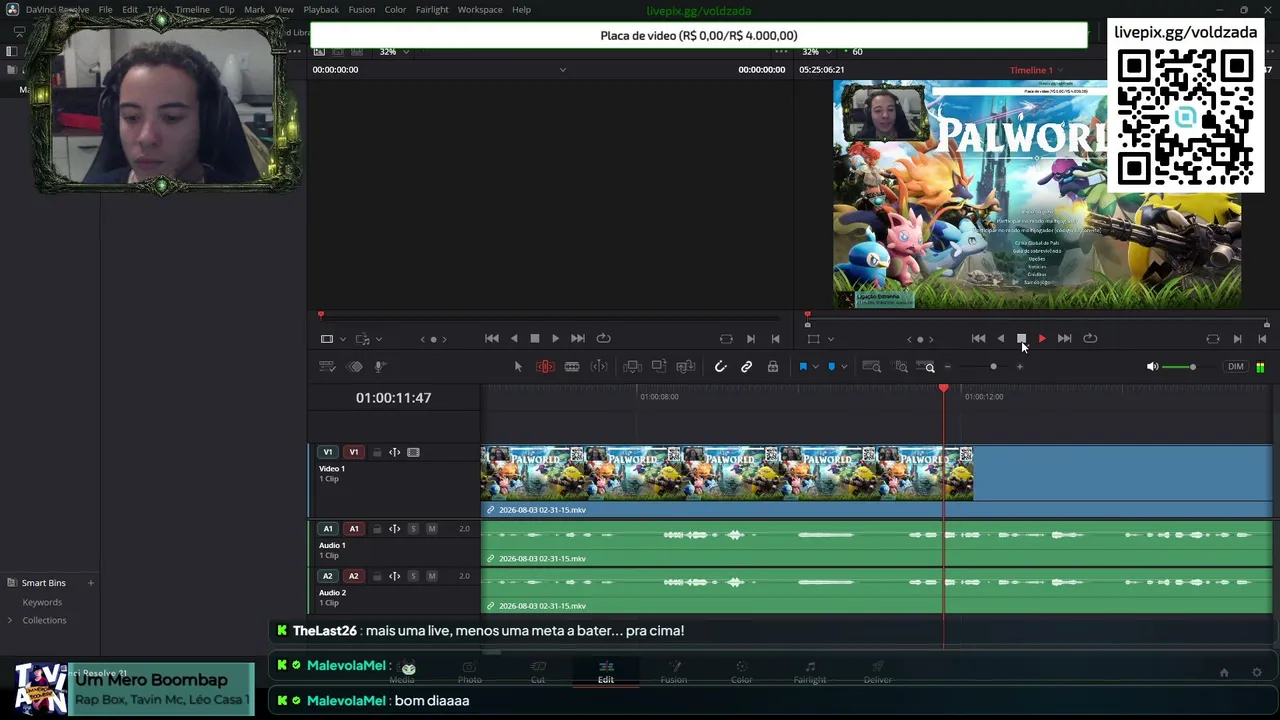The height and width of the screenshot is (720, 1280).
Task: Play the timeline viewer forward
Action: [x=1042, y=339]
